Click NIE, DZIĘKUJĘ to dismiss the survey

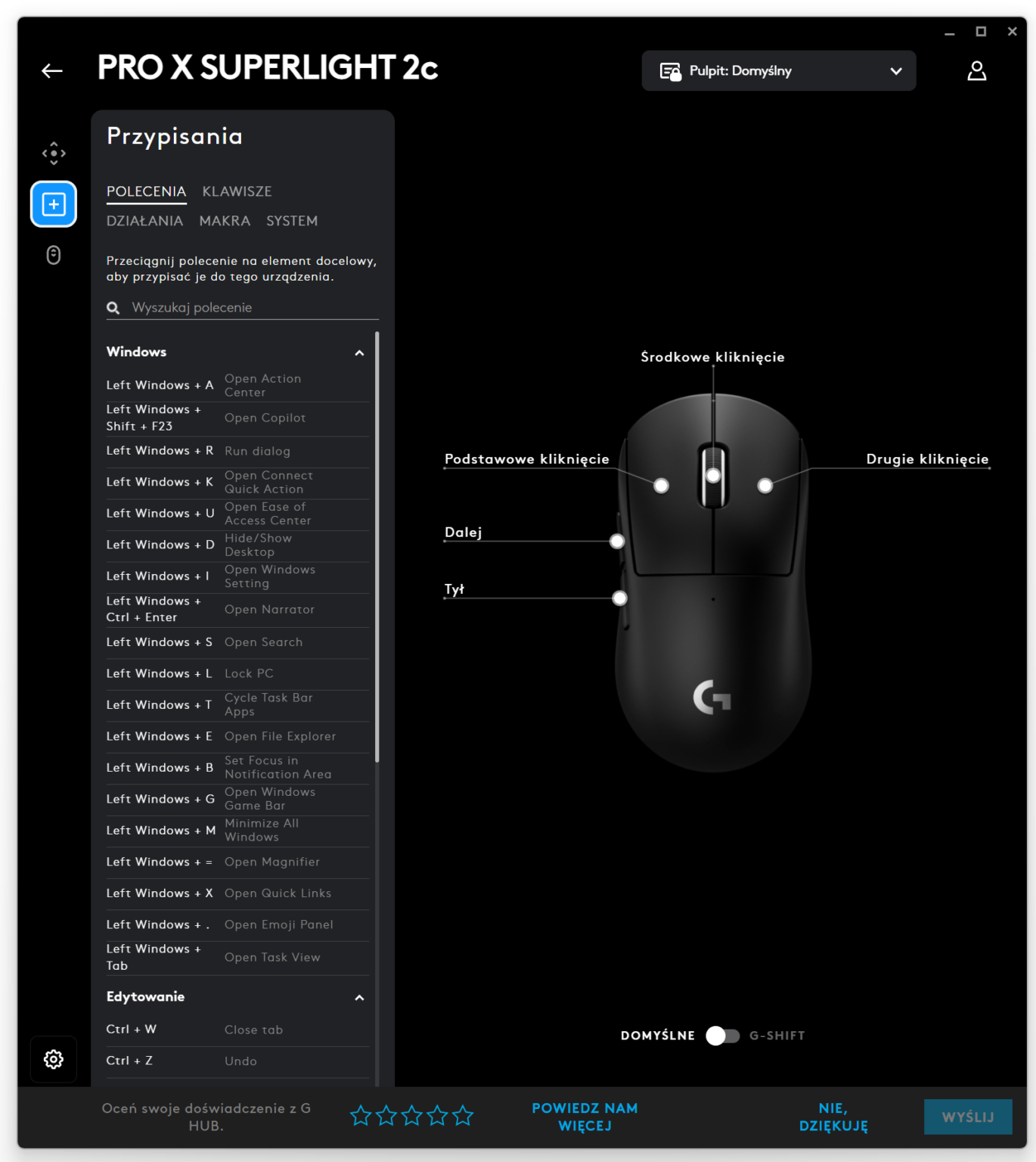click(832, 1117)
